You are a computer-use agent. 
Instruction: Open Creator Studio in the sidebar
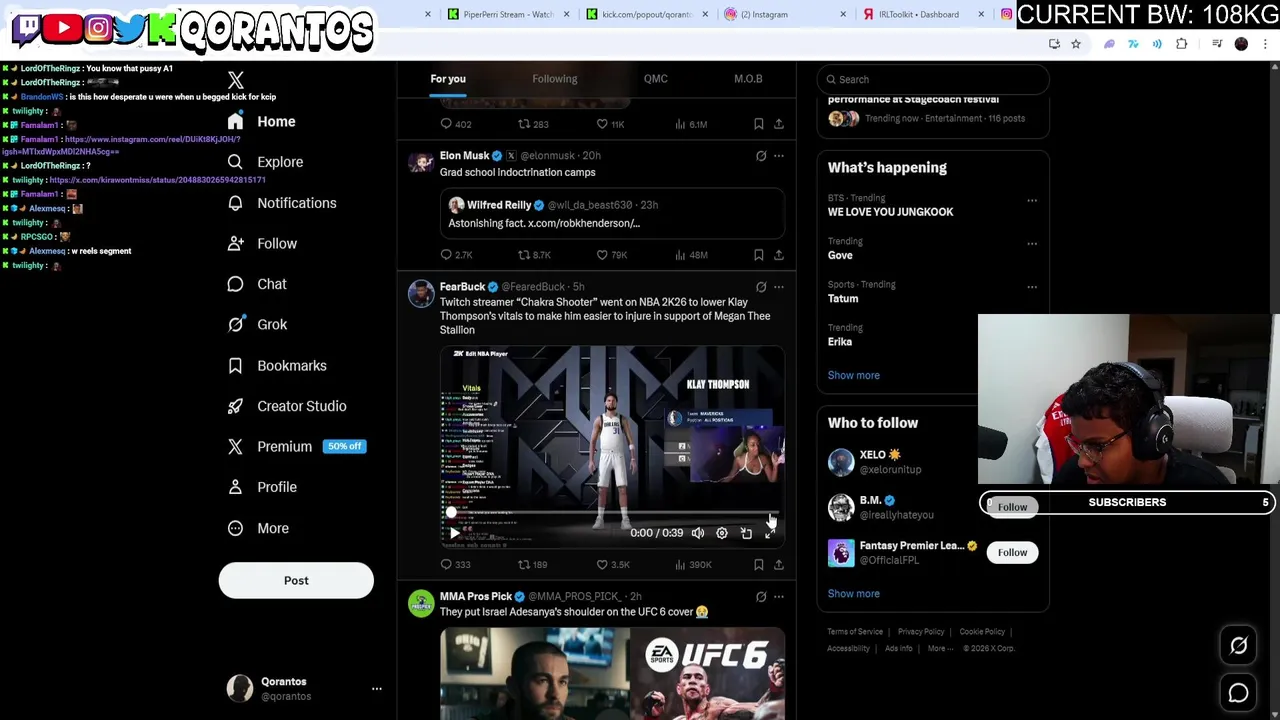point(287,406)
